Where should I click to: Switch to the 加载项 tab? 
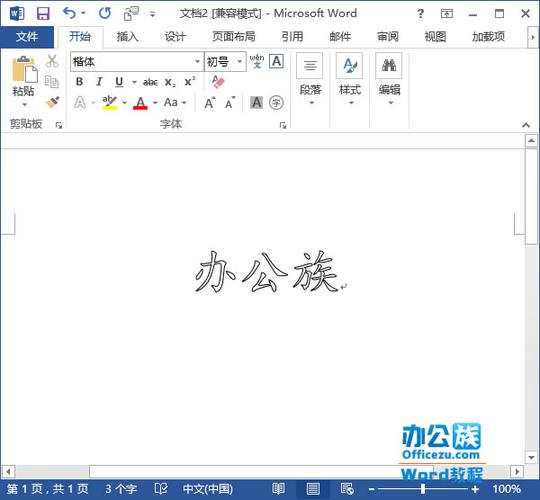click(x=488, y=37)
